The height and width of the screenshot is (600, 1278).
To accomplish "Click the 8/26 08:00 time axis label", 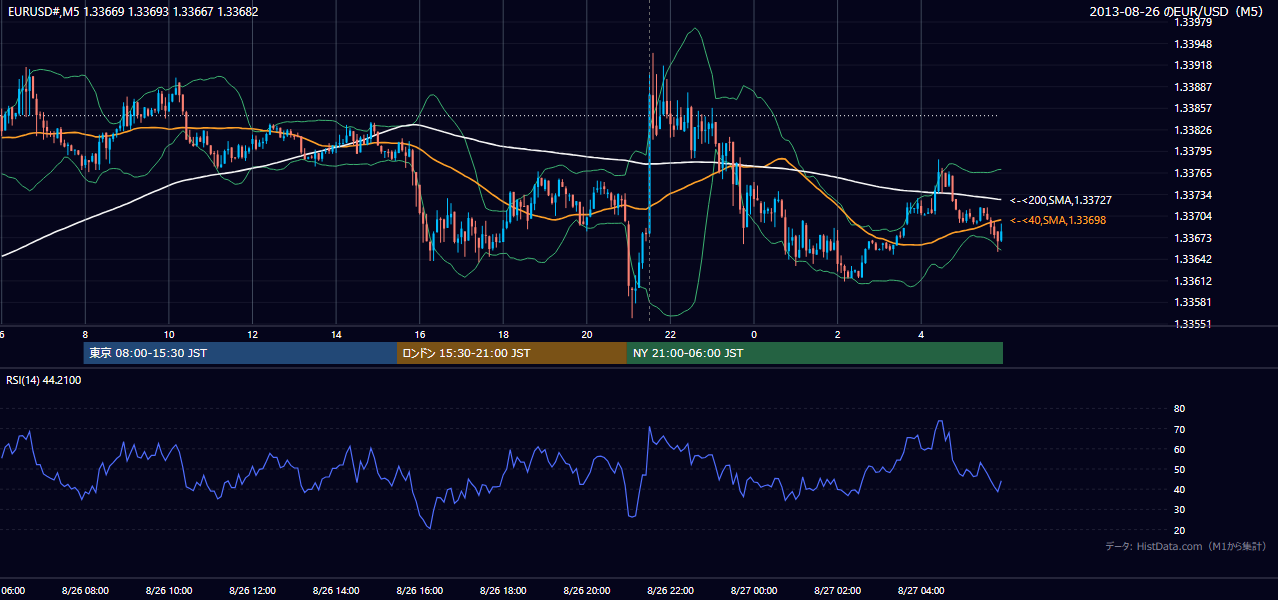I will (x=85, y=591).
